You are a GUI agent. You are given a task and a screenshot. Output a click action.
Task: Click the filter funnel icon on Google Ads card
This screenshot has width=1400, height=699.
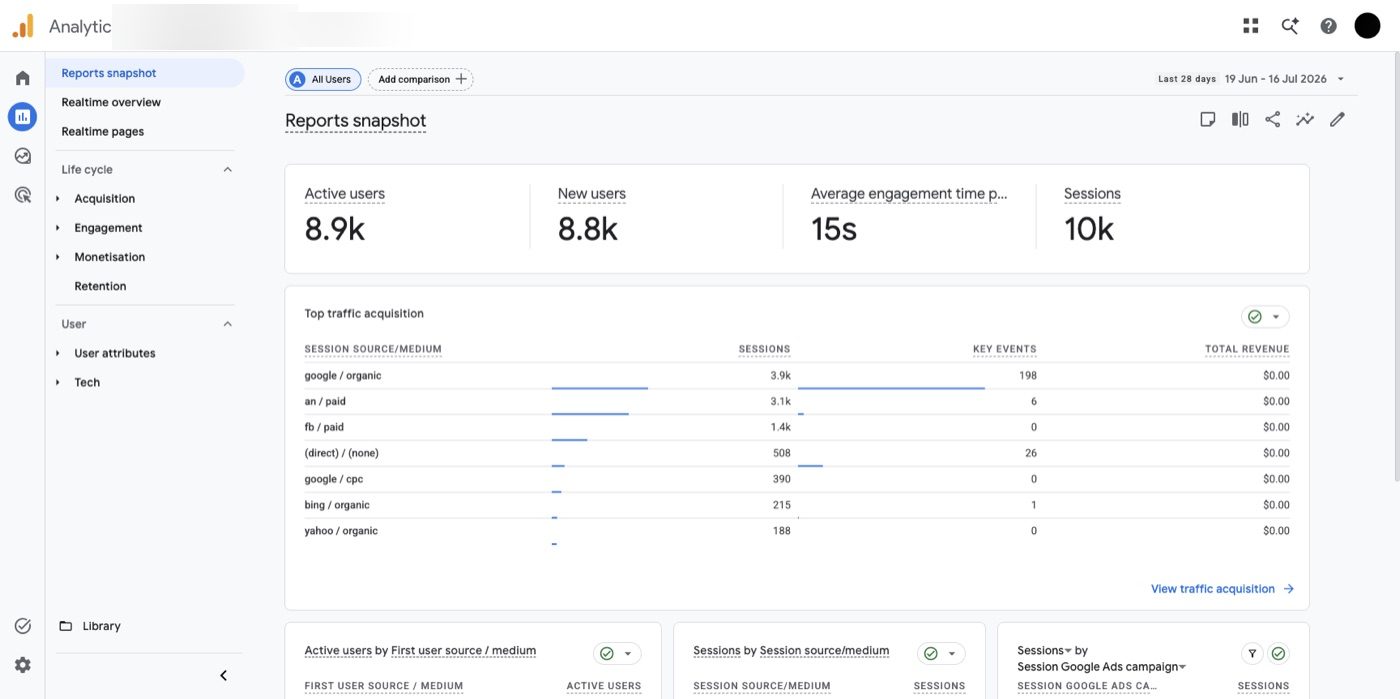click(x=1252, y=654)
